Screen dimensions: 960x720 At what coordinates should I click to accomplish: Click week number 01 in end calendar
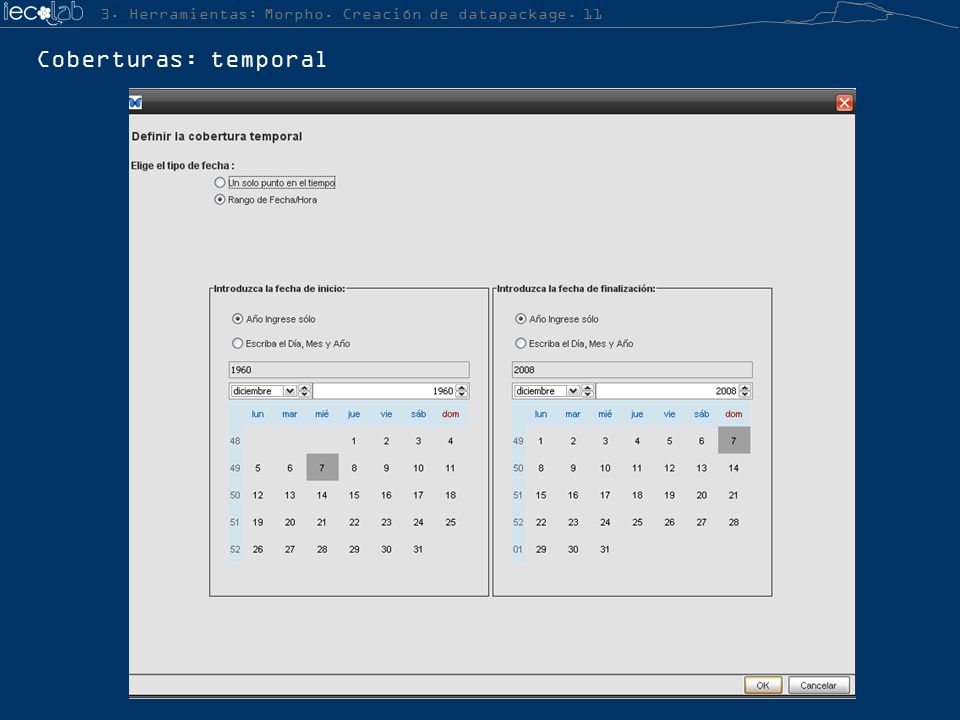click(518, 549)
